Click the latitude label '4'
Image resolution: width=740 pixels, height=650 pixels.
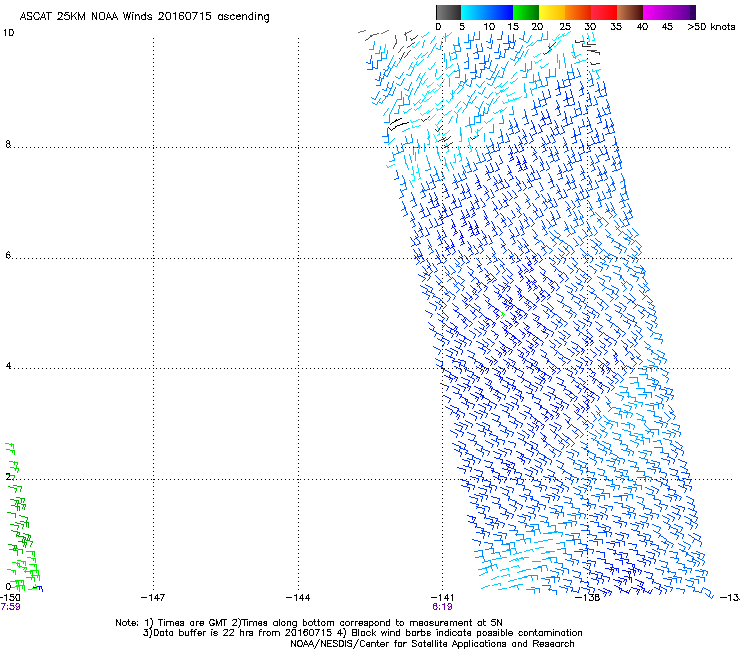click(x=8, y=366)
